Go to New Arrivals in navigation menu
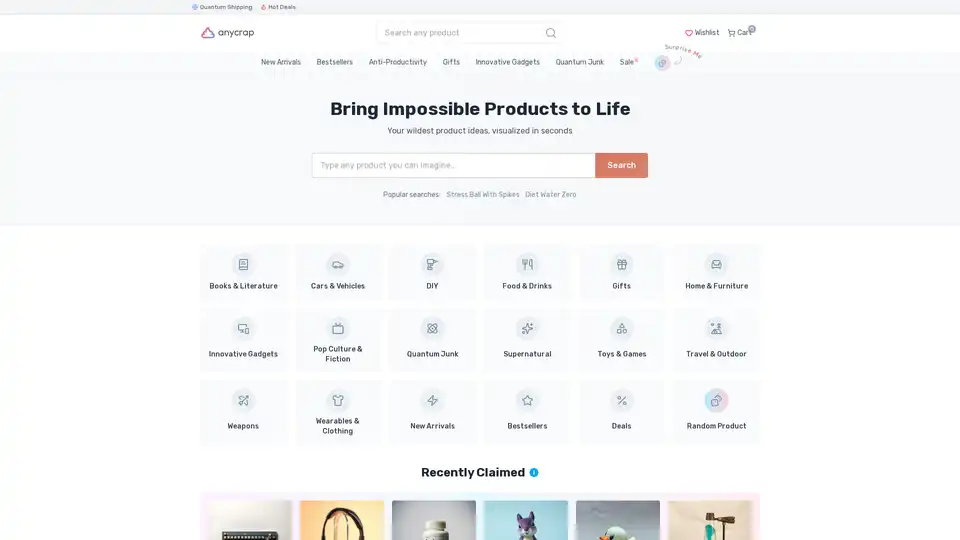 (x=280, y=62)
